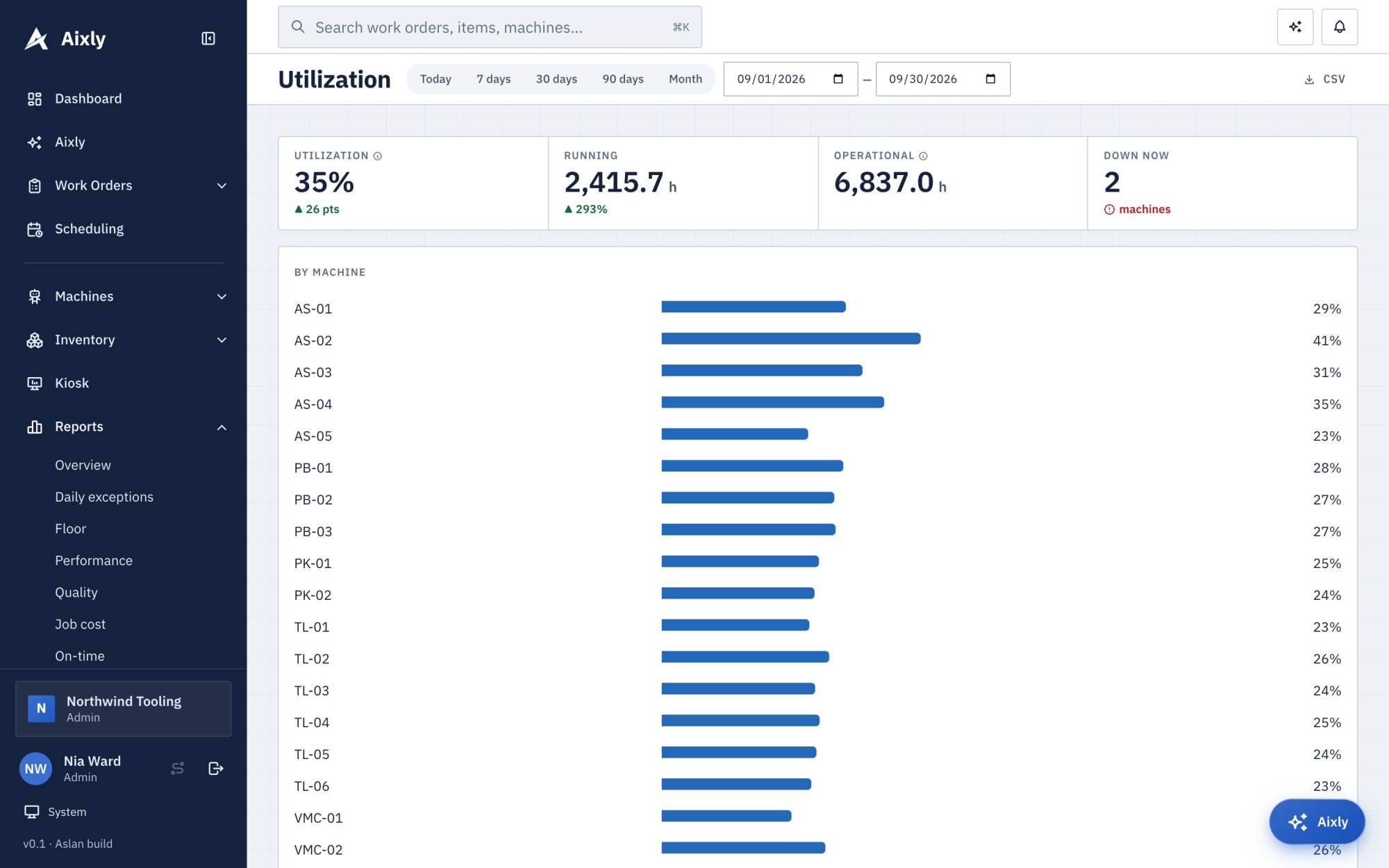Open the Floor report
The image size is (1389, 868).
pos(71,529)
